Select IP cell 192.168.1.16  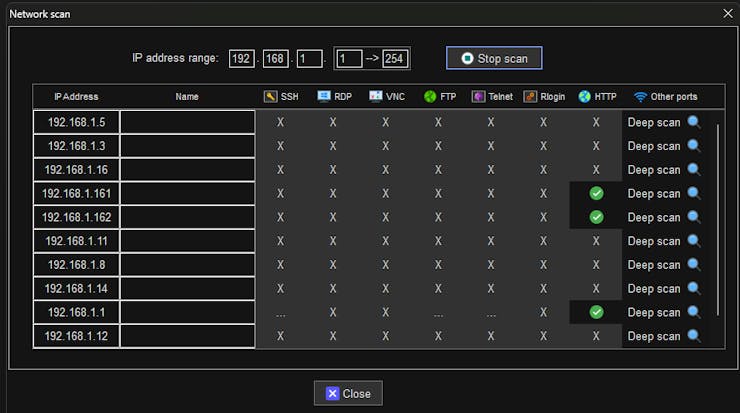76,169
